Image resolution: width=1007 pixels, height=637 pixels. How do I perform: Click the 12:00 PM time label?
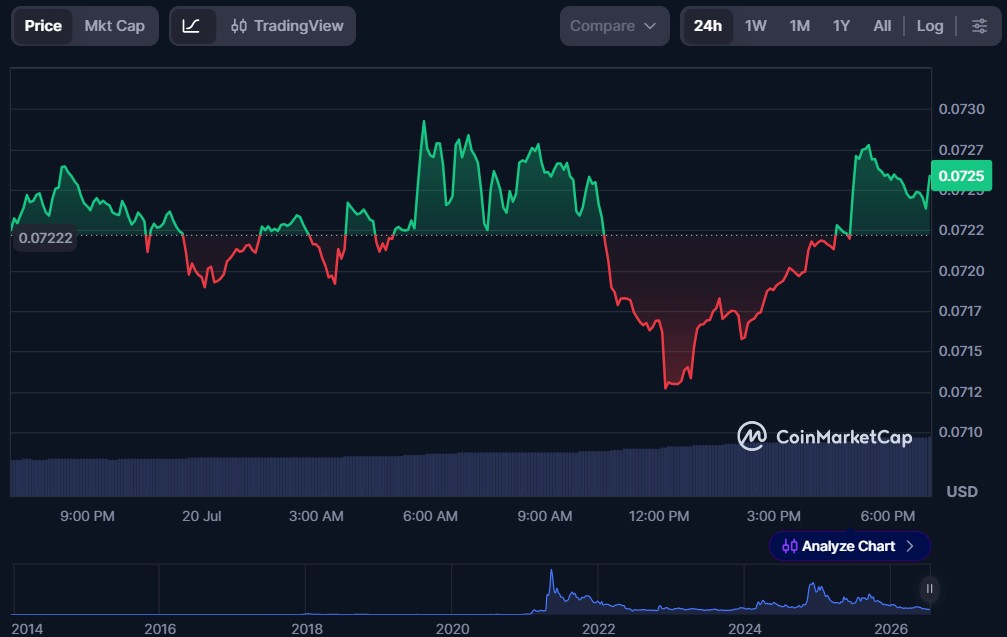coord(659,516)
